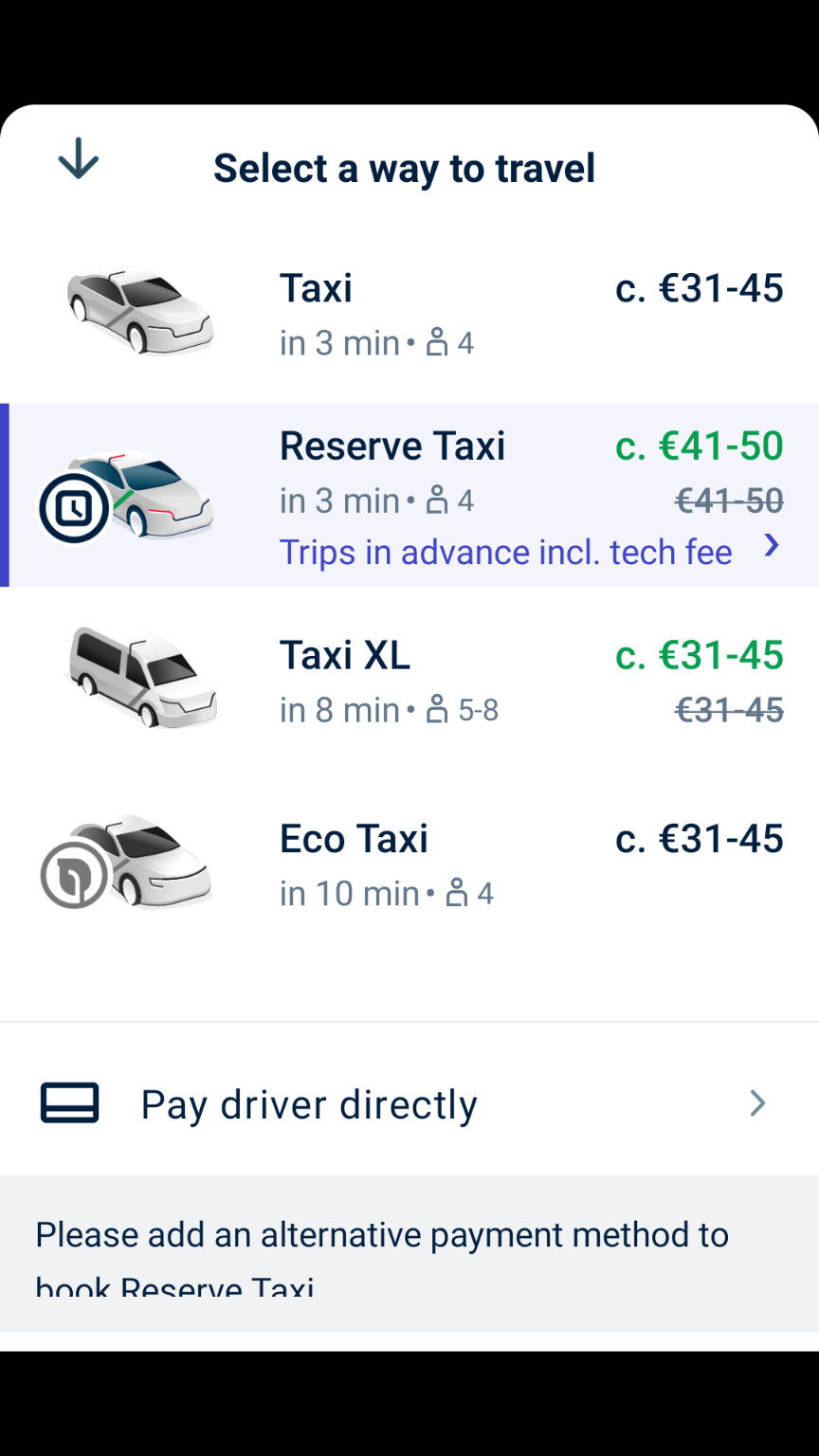
Task: Tap the Reserve Taxi row title
Action: coord(392,446)
